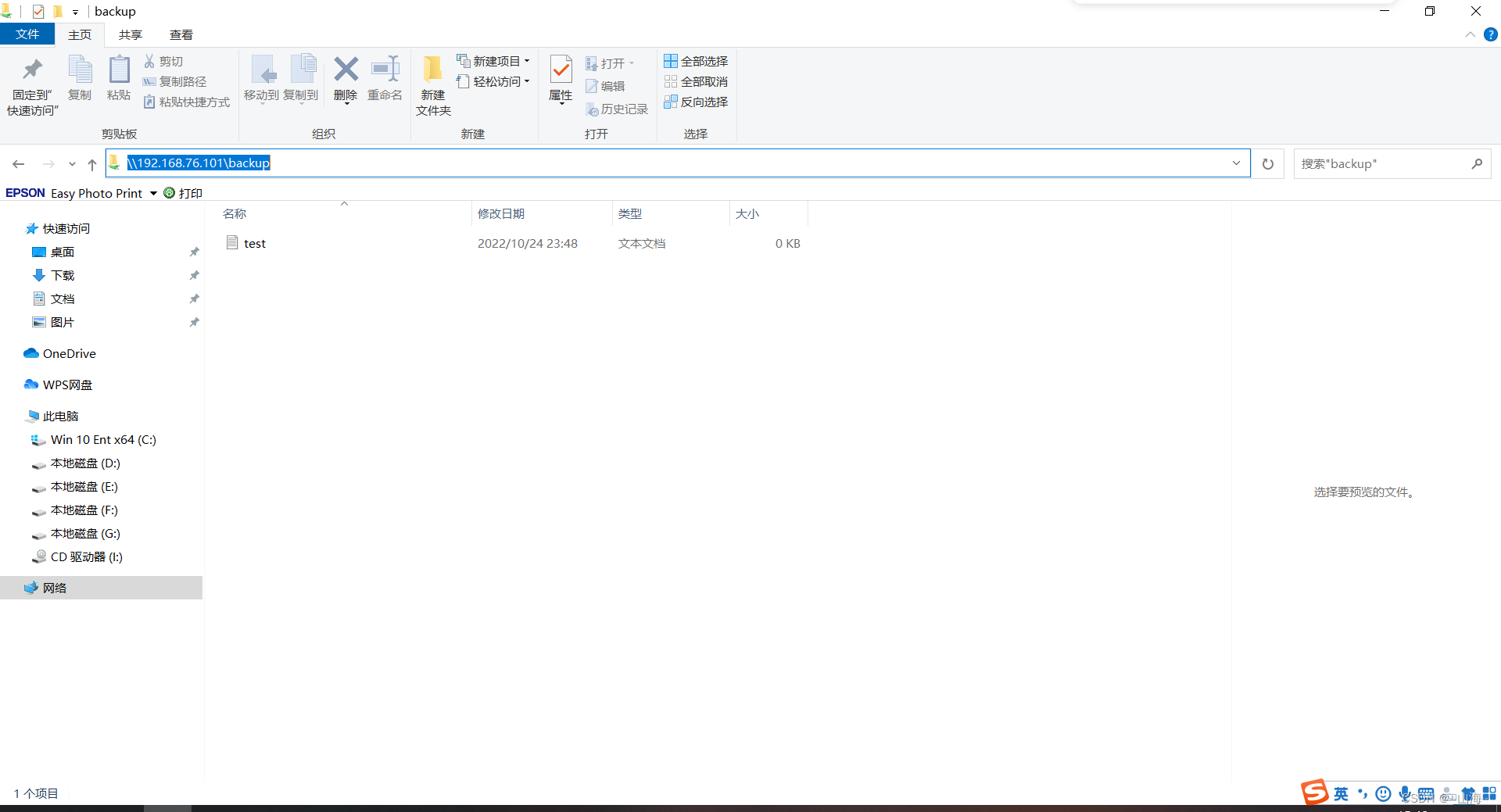1501x812 pixels.
Task: Open the Easy Photo Print dropdown arrow
Action: 153,193
